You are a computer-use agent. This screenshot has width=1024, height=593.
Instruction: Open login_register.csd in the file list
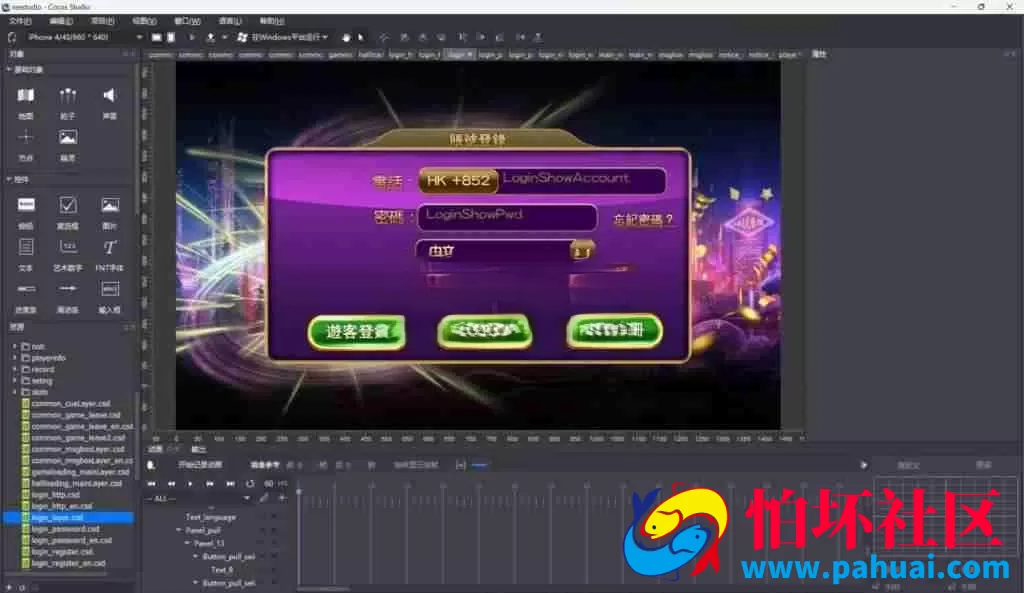63,552
